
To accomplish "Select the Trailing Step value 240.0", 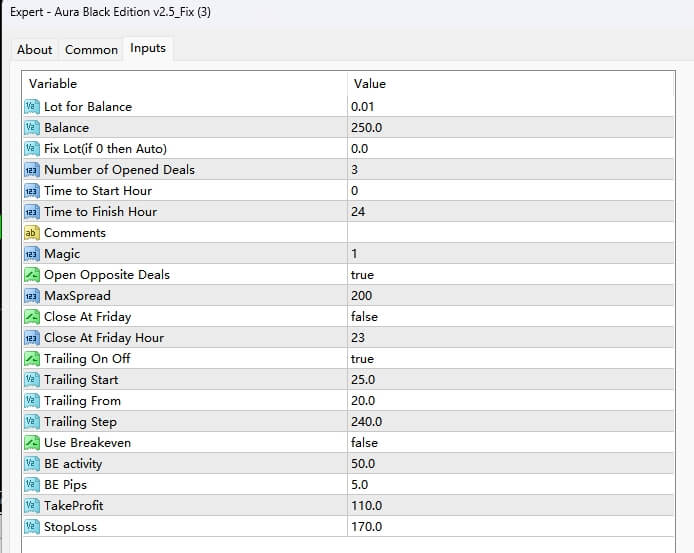I will pos(367,422).
